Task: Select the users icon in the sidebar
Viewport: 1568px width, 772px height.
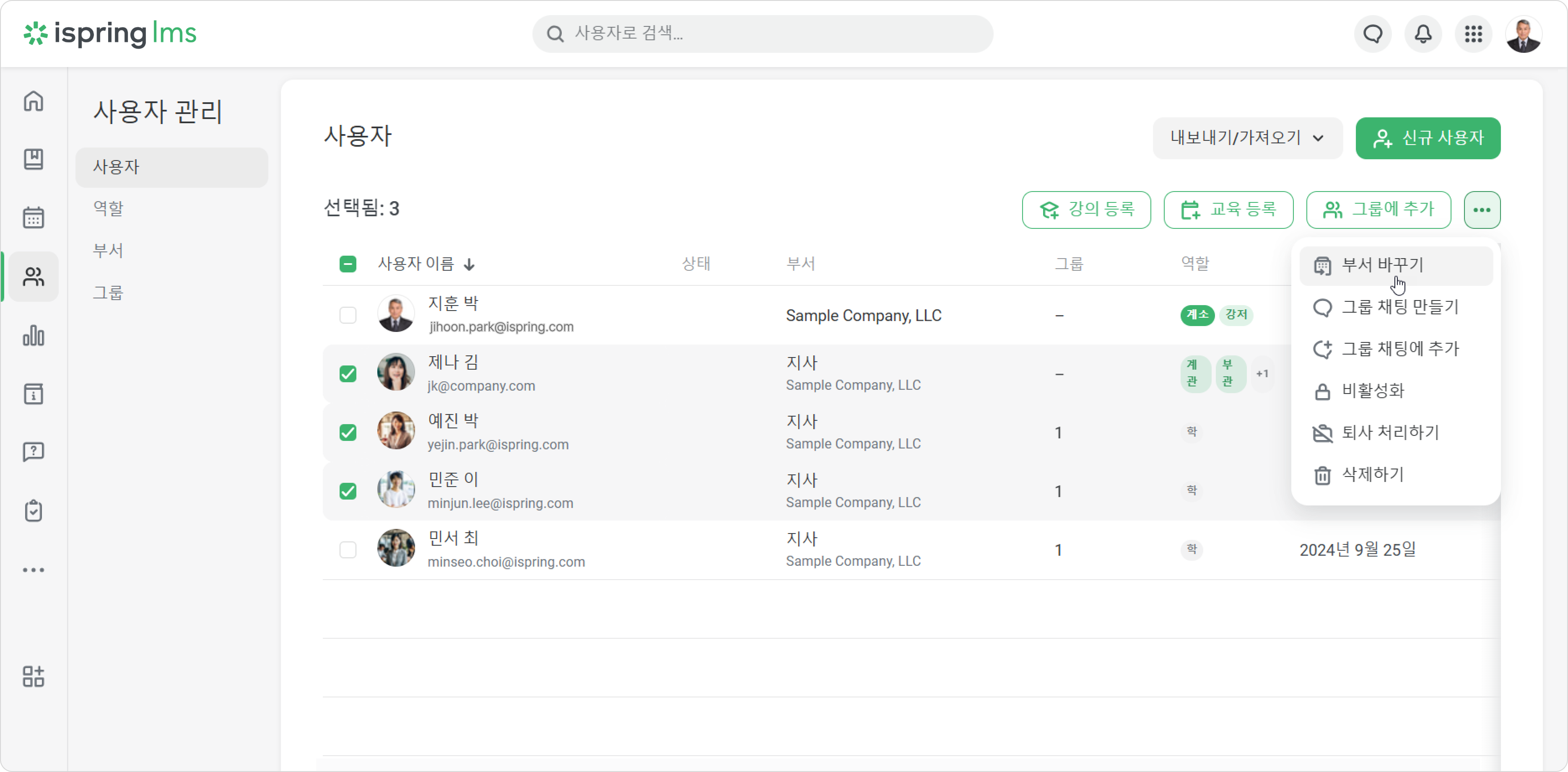Action: [34, 277]
